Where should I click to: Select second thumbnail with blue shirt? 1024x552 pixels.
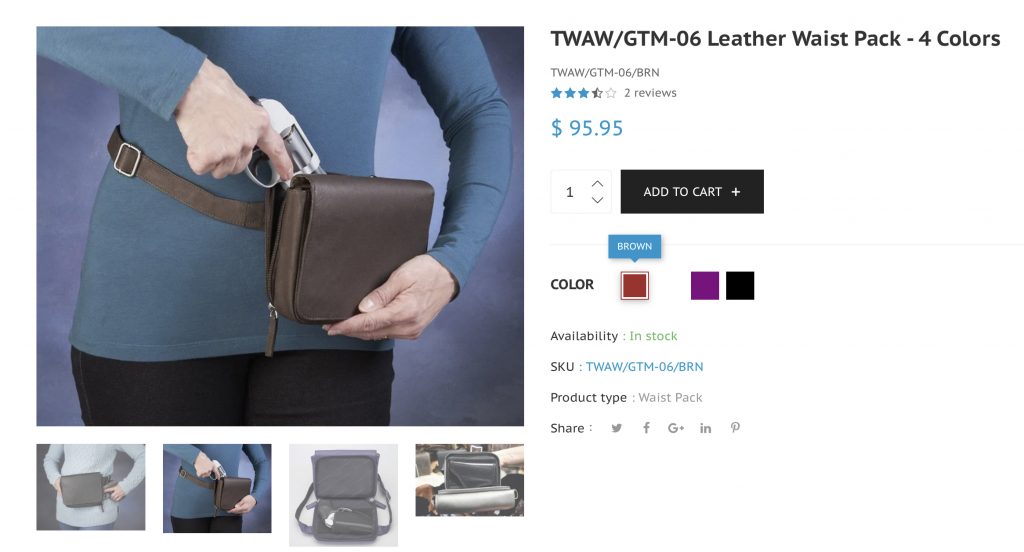coord(217,488)
